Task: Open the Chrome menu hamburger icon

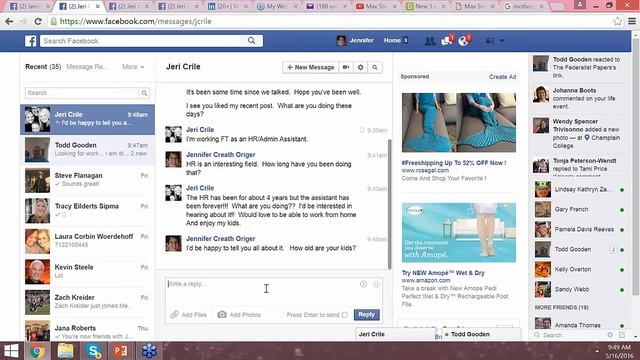Action: (631, 21)
